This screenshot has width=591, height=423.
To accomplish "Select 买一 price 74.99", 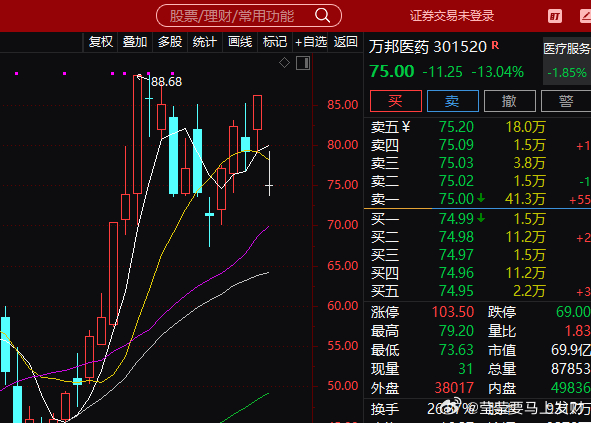I will point(456,219).
